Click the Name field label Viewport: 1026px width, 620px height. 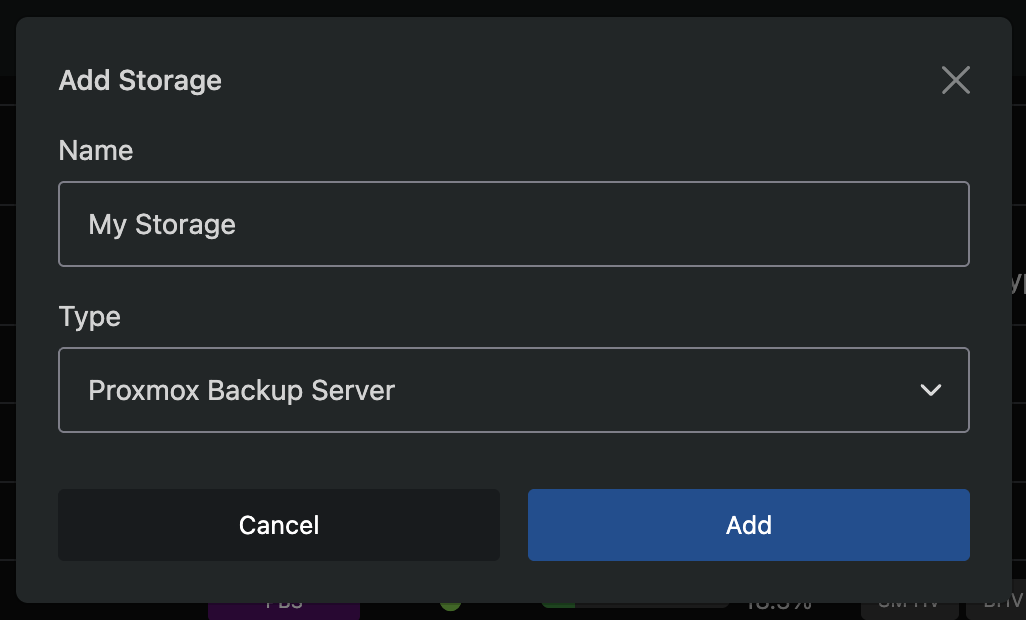click(95, 150)
